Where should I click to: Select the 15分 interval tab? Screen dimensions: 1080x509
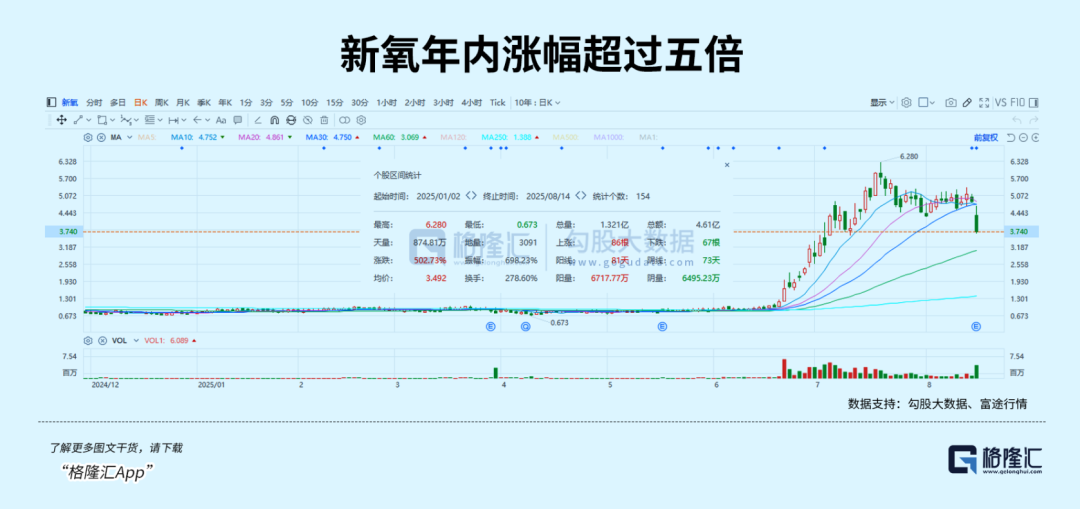[x=335, y=103]
